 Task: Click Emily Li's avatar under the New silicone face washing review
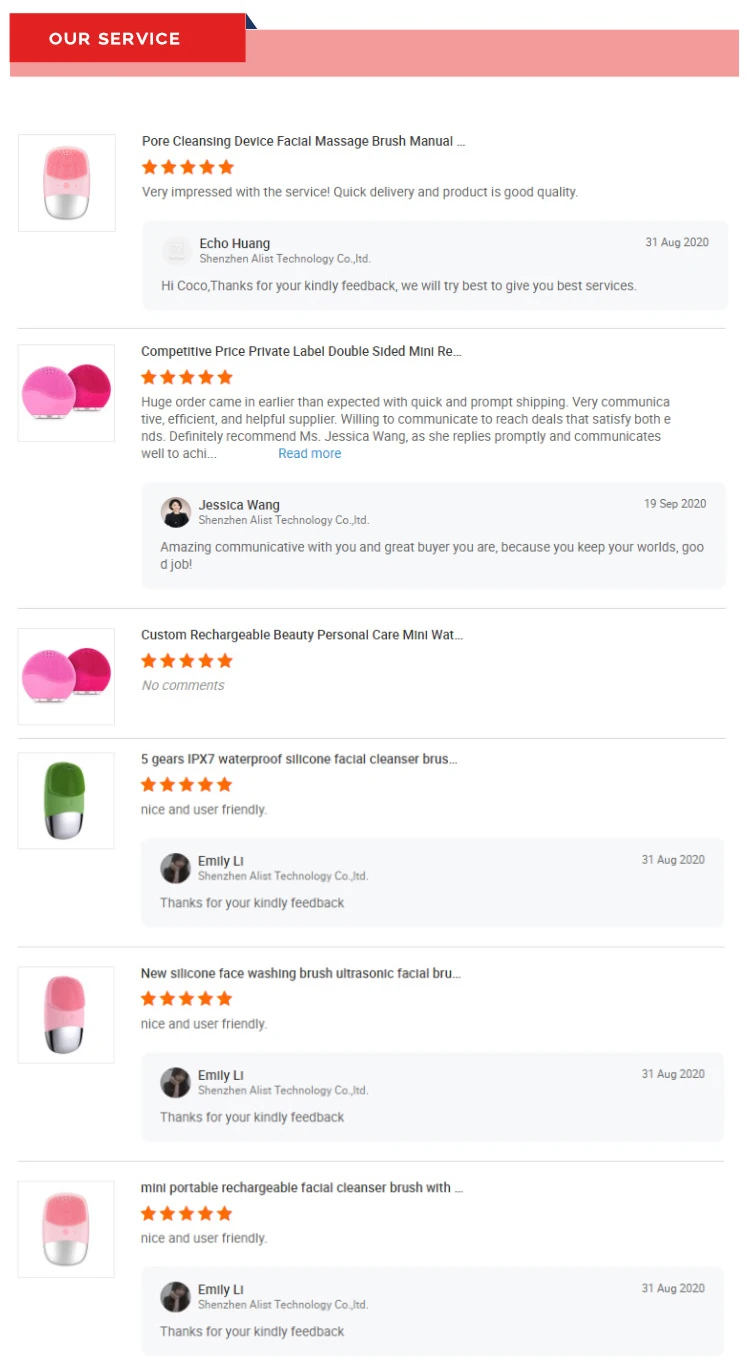pyautogui.click(x=176, y=1082)
